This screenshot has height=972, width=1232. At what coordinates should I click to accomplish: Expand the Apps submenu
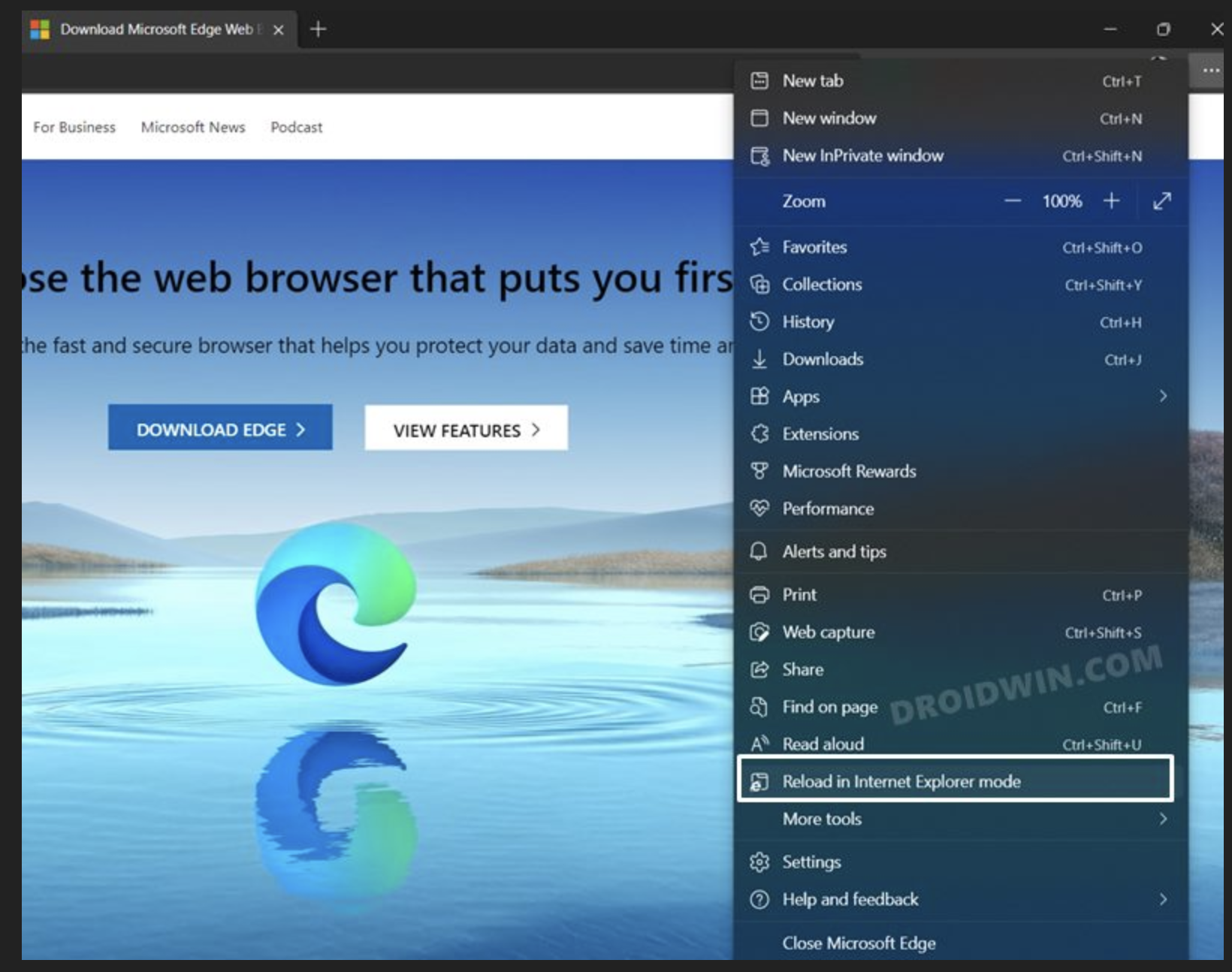click(800, 397)
